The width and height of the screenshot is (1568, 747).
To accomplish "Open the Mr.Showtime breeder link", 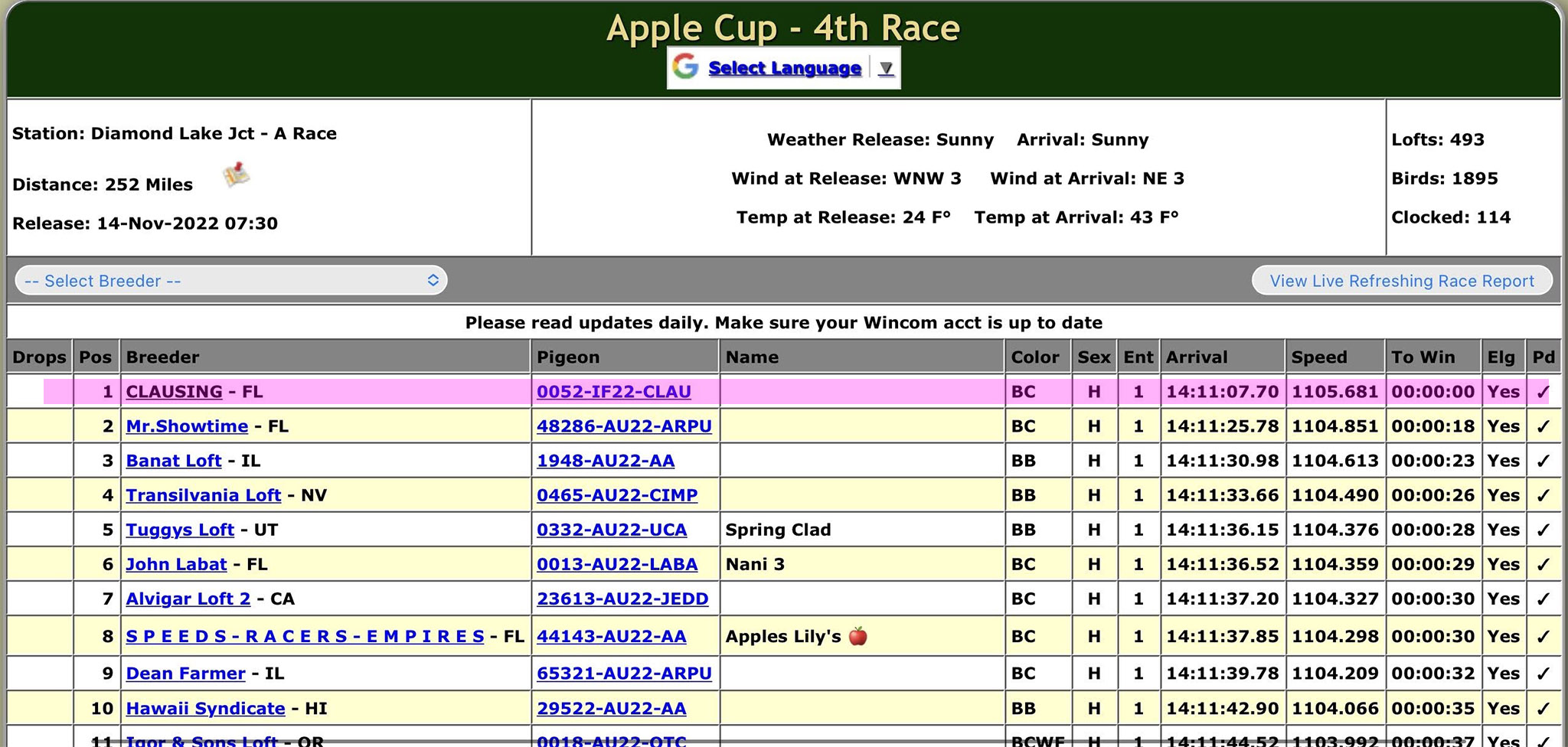I will click(x=187, y=426).
